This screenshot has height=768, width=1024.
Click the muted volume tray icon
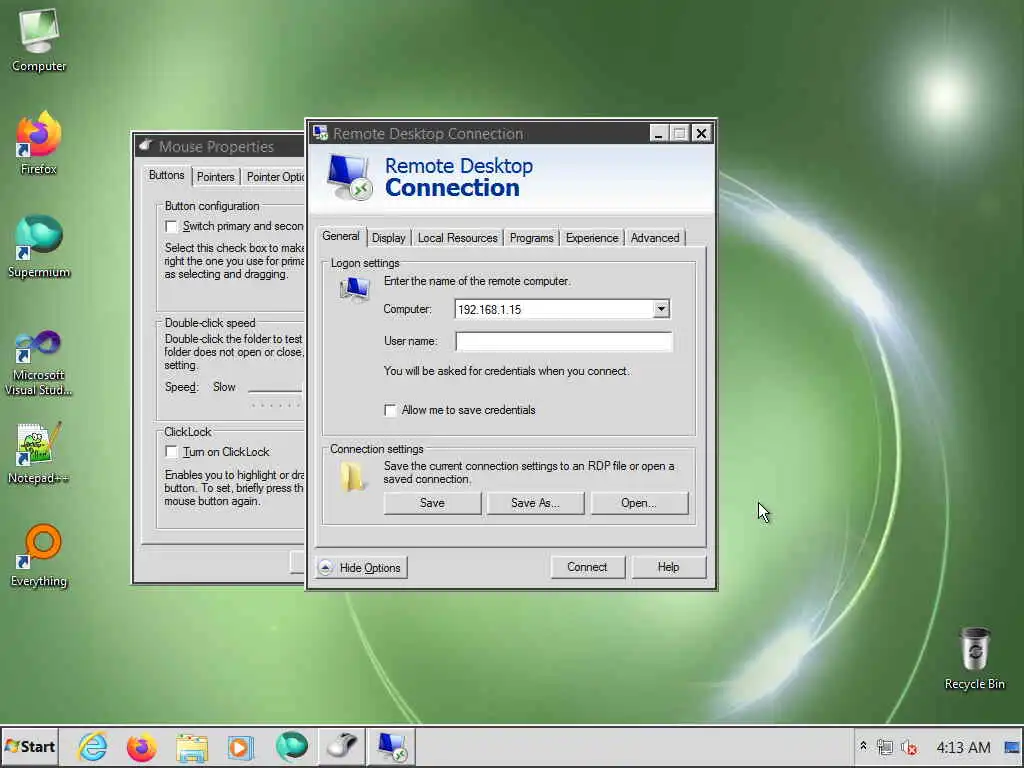pyautogui.click(x=909, y=746)
